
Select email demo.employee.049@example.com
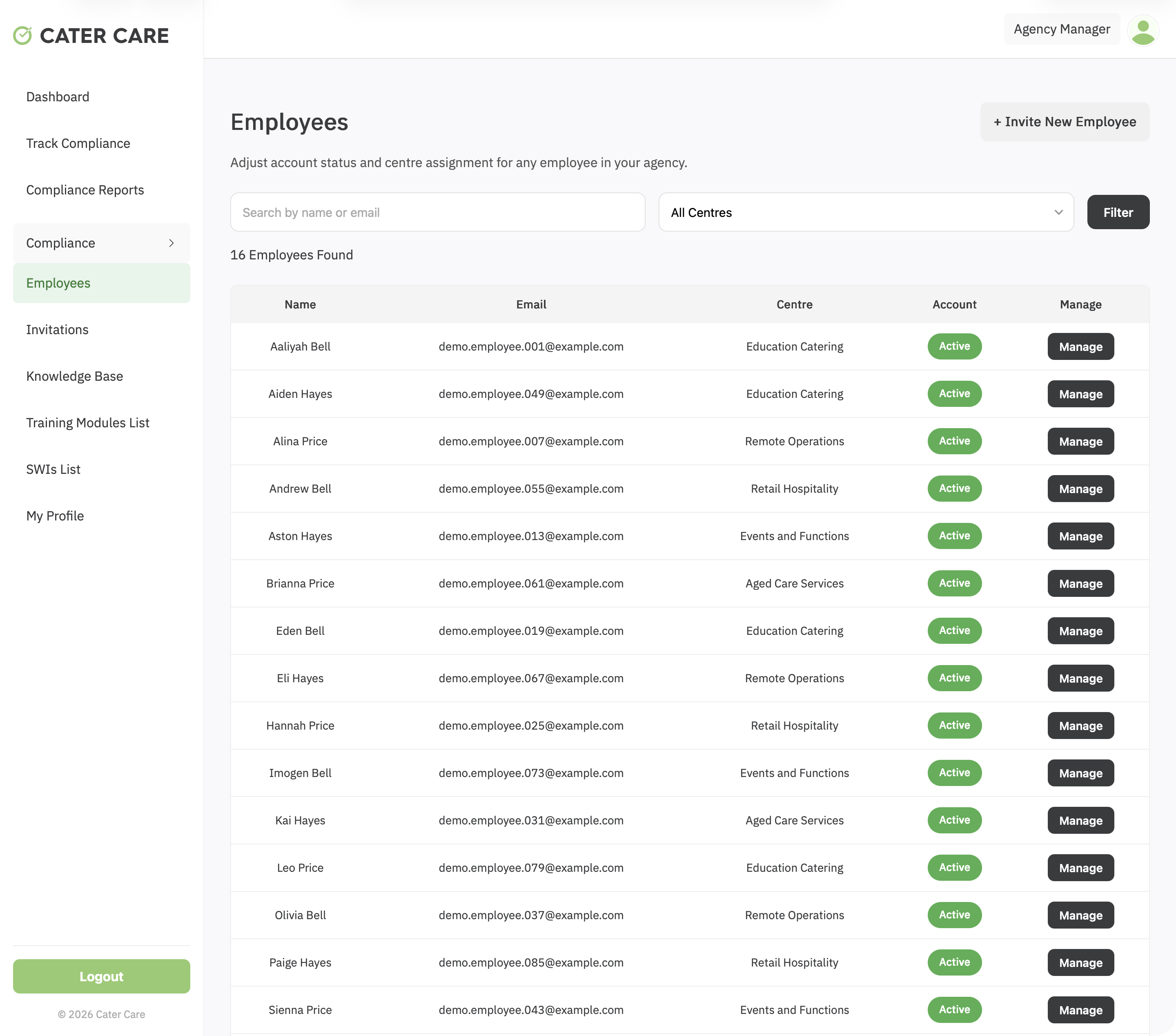531,394
